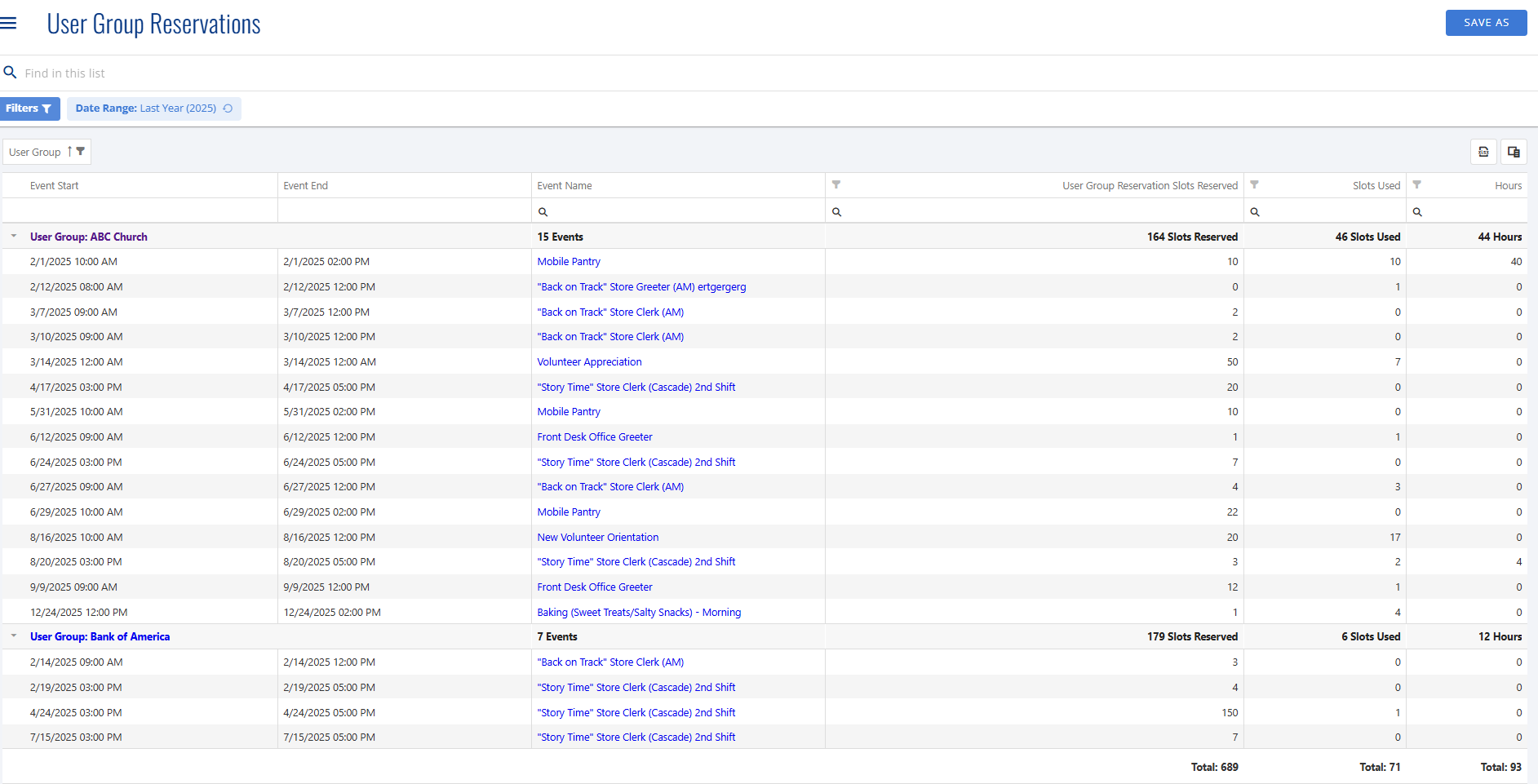The width and height of the screenshot is (1538, 784).
Task: Open Story Time Store Clerk event on 6/24/2025
Action: [636, 463]
